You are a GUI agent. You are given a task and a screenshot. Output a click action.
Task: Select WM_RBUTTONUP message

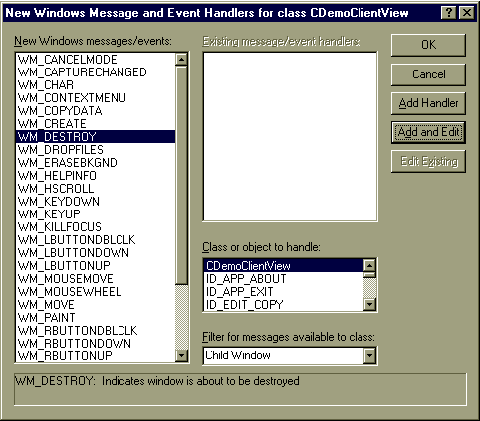pos(95,356)
